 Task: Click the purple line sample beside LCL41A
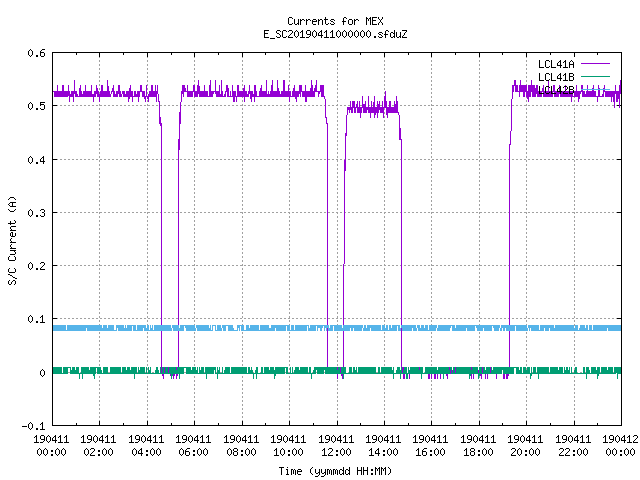coord(595,64)
